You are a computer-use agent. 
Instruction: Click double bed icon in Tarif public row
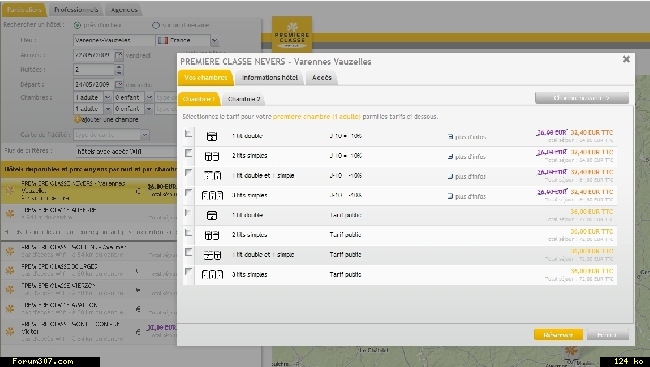(x=212, y=215)
